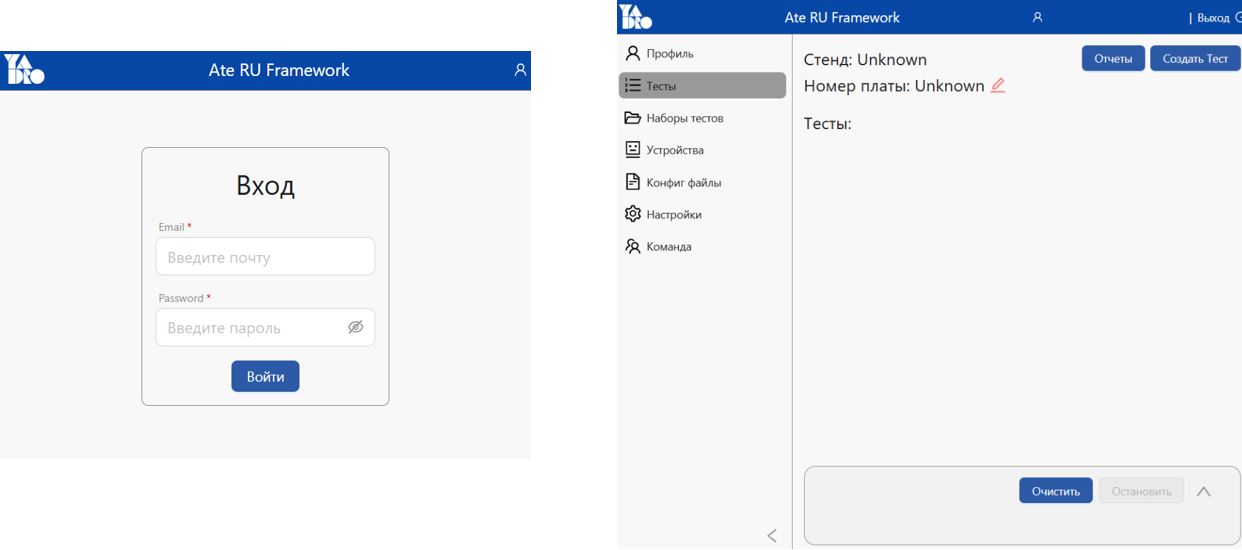Click 'Ate RU Framework' title in login window
This screenshot has width=1242, height=550.
click(x=279, y=71)
